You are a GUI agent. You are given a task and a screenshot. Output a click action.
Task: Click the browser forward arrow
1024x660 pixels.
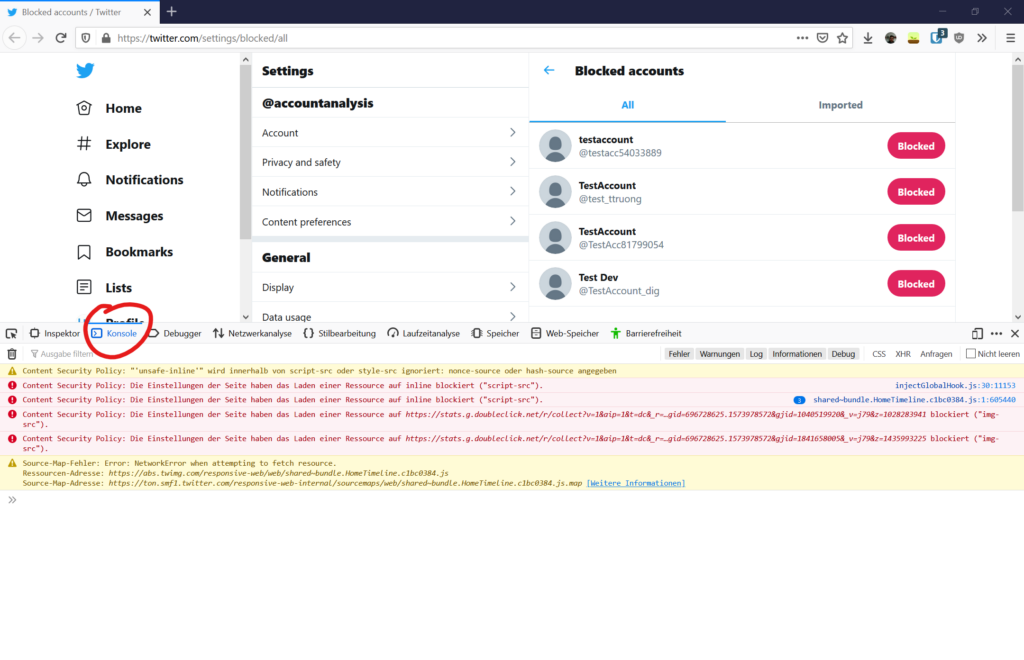38,38
